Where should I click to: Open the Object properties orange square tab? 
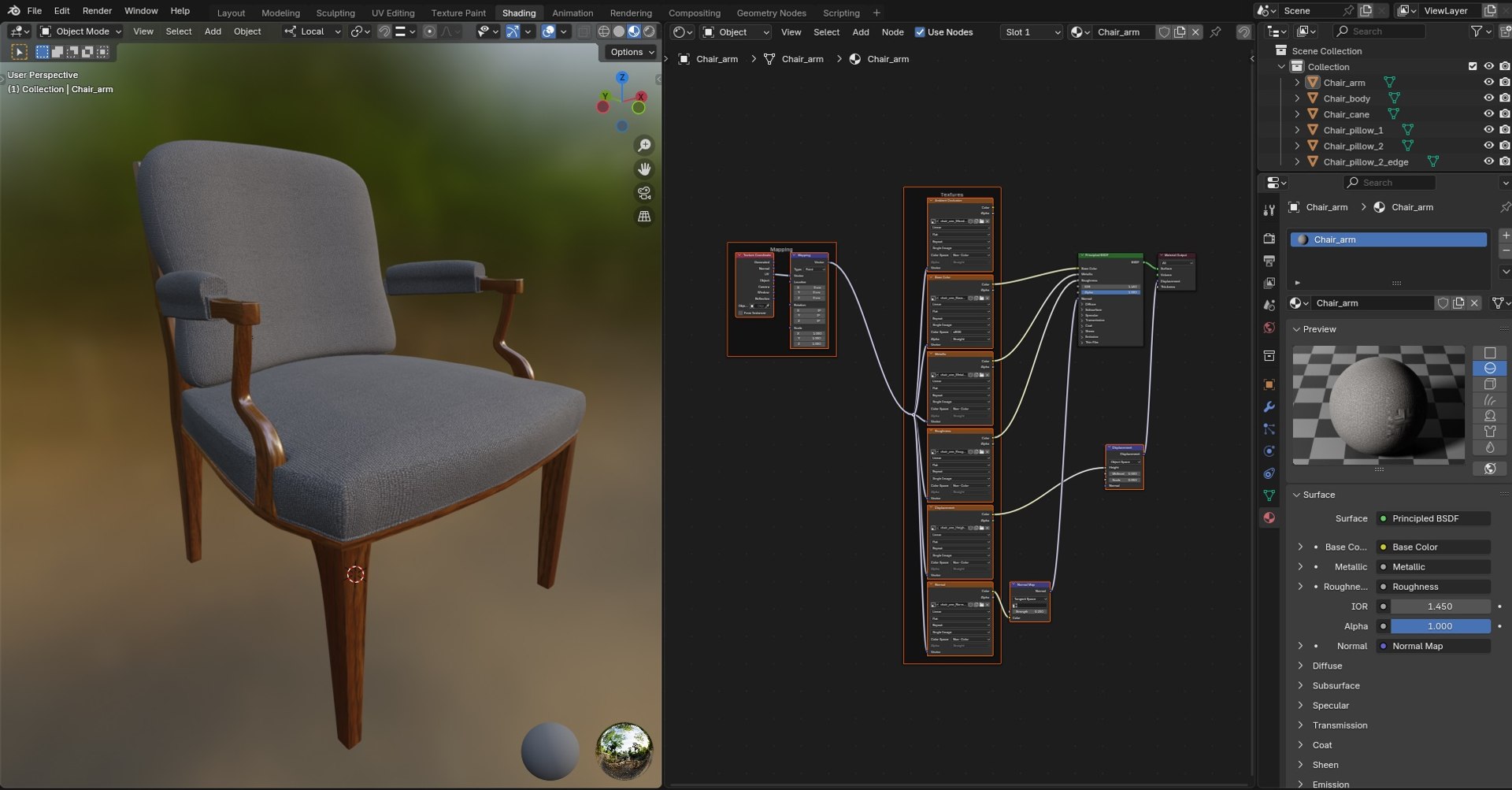tap(1269, 384)
